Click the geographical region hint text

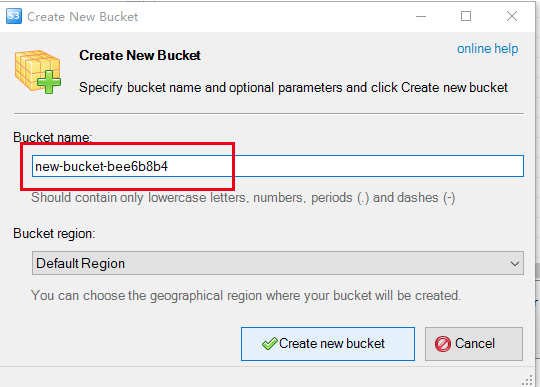click(246, 295)
